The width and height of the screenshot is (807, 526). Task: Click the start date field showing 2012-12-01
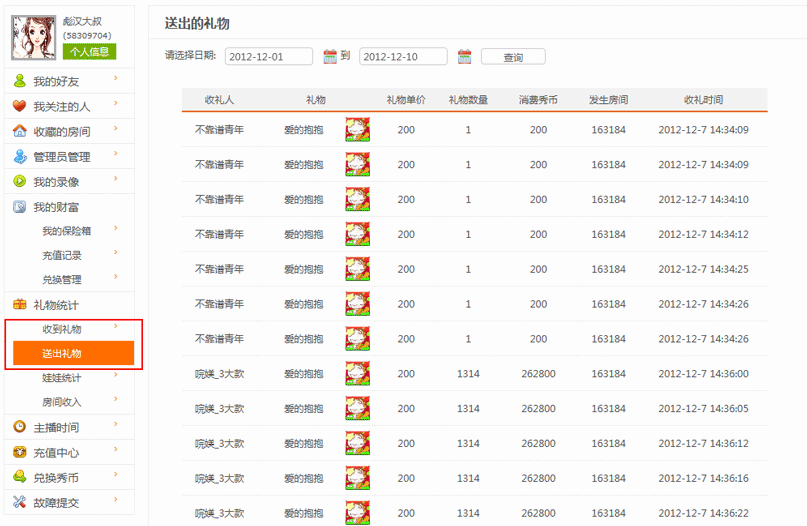click(268, 57)
